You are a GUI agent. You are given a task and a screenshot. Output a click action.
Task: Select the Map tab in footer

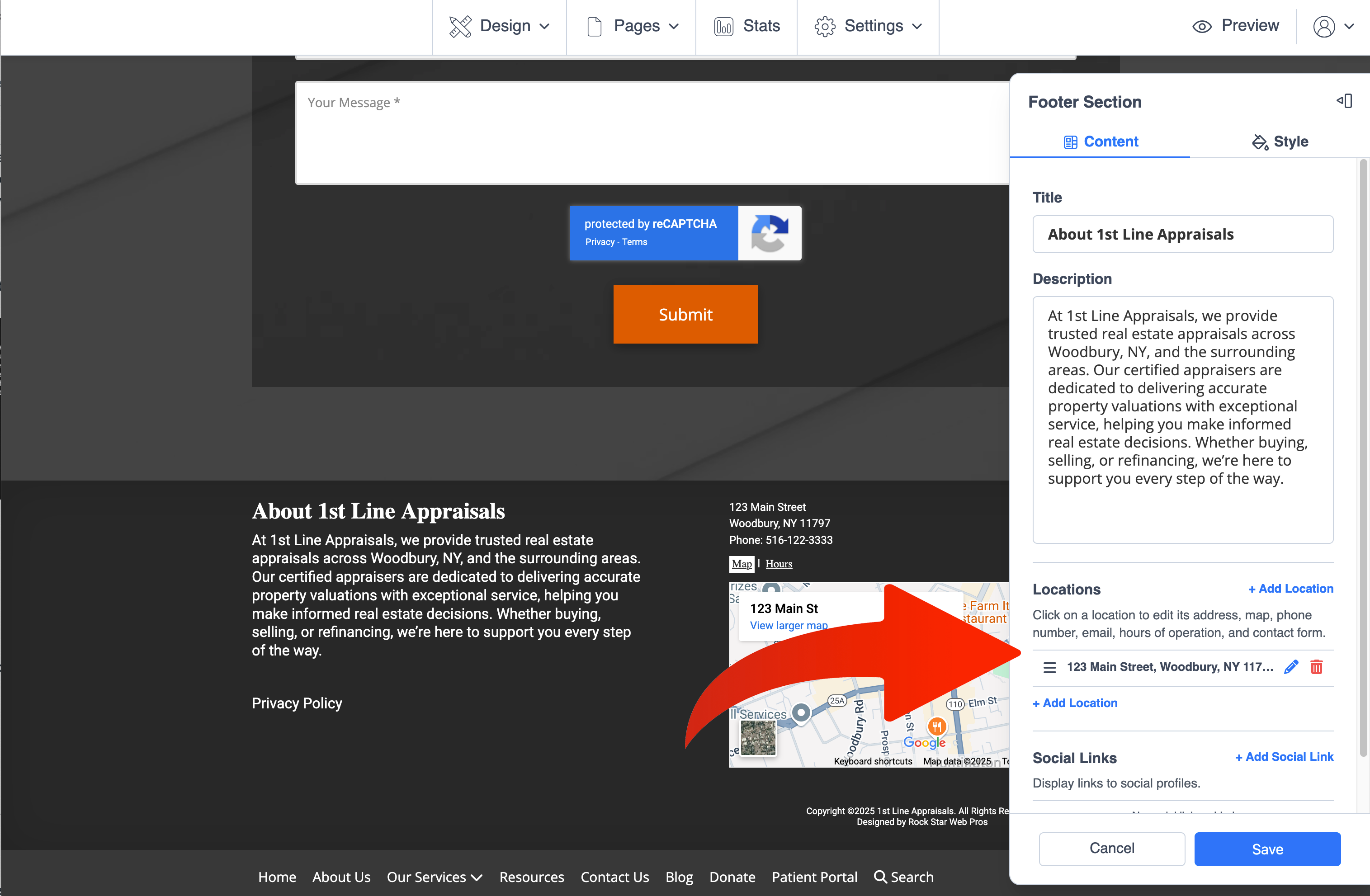tap(742, 564)
